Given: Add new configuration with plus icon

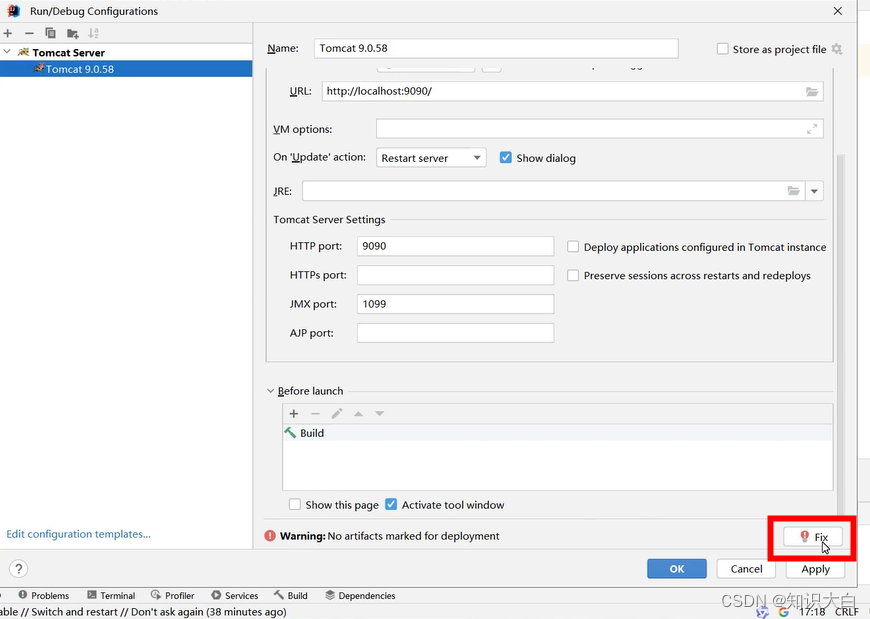Looking at the screenshot, I should (8, 33).
